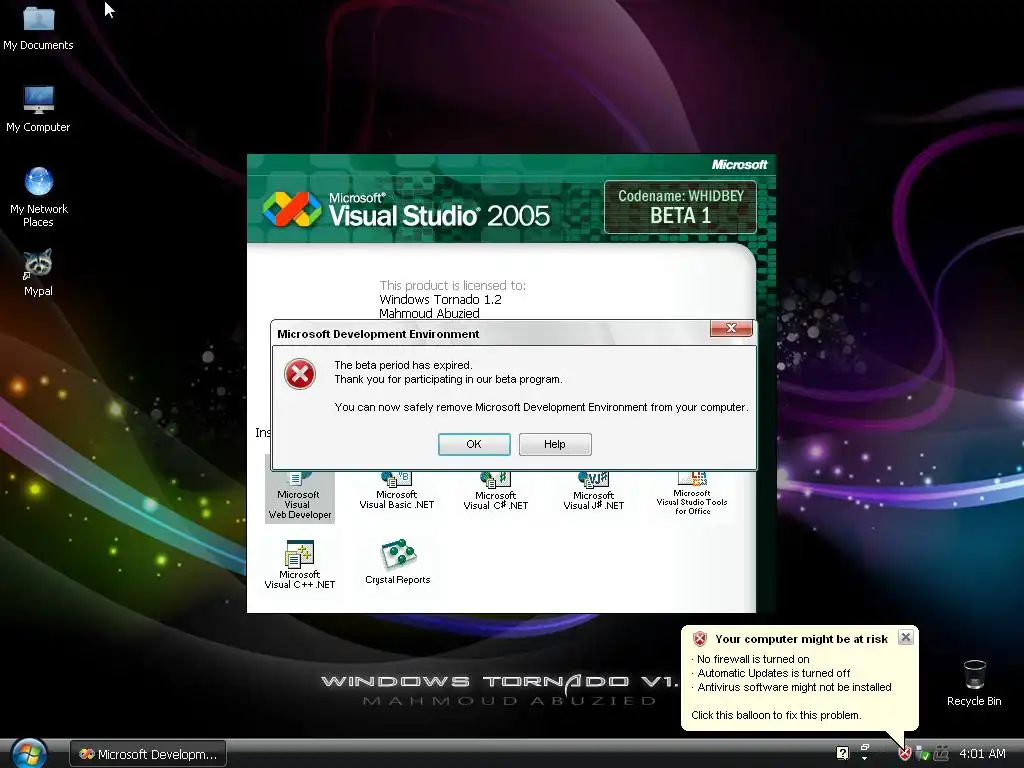
Task: Open the Recycle Bin icon
Action: (974, 682)
